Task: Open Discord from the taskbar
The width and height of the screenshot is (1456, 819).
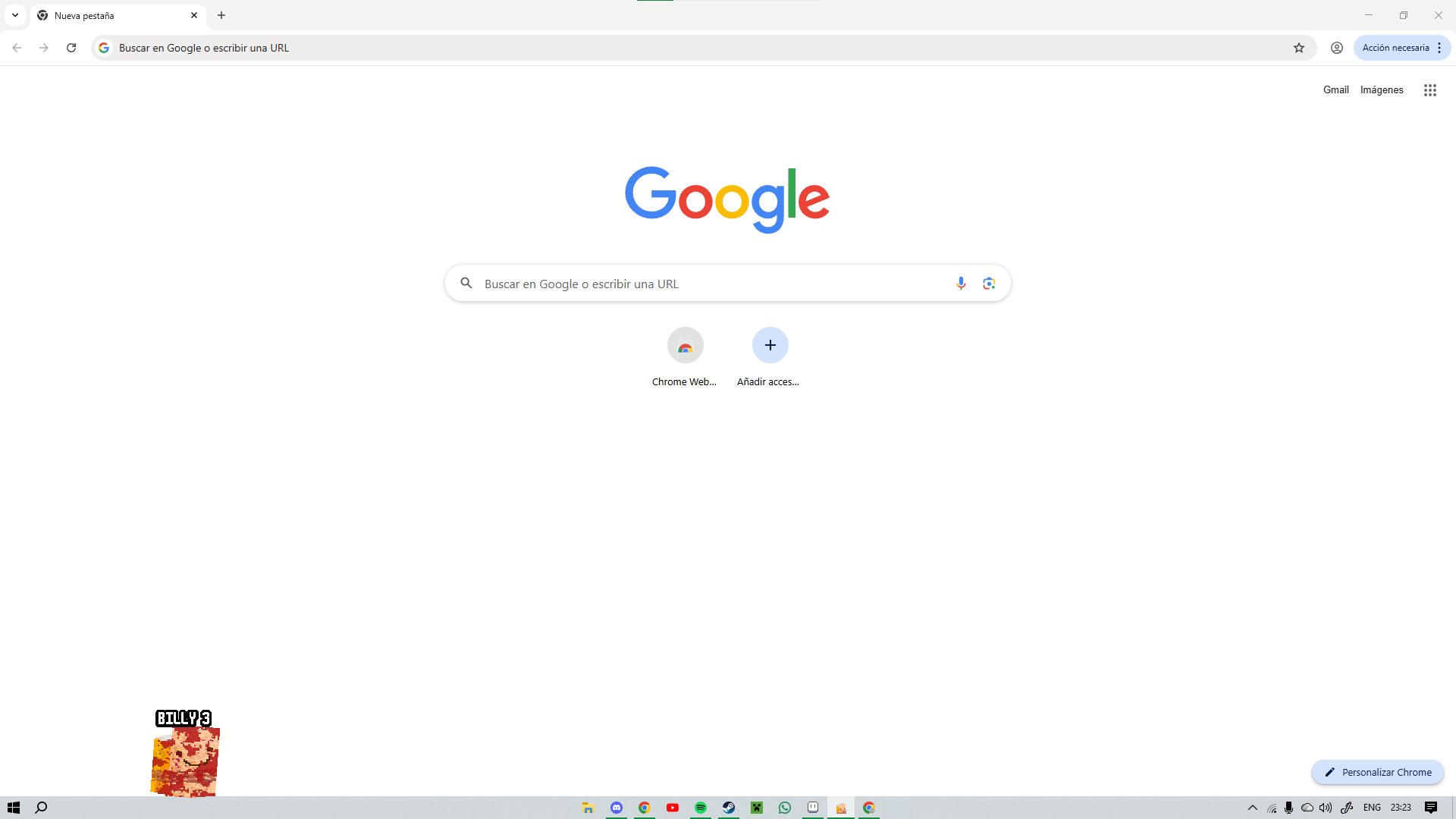Action: point(617,808)
